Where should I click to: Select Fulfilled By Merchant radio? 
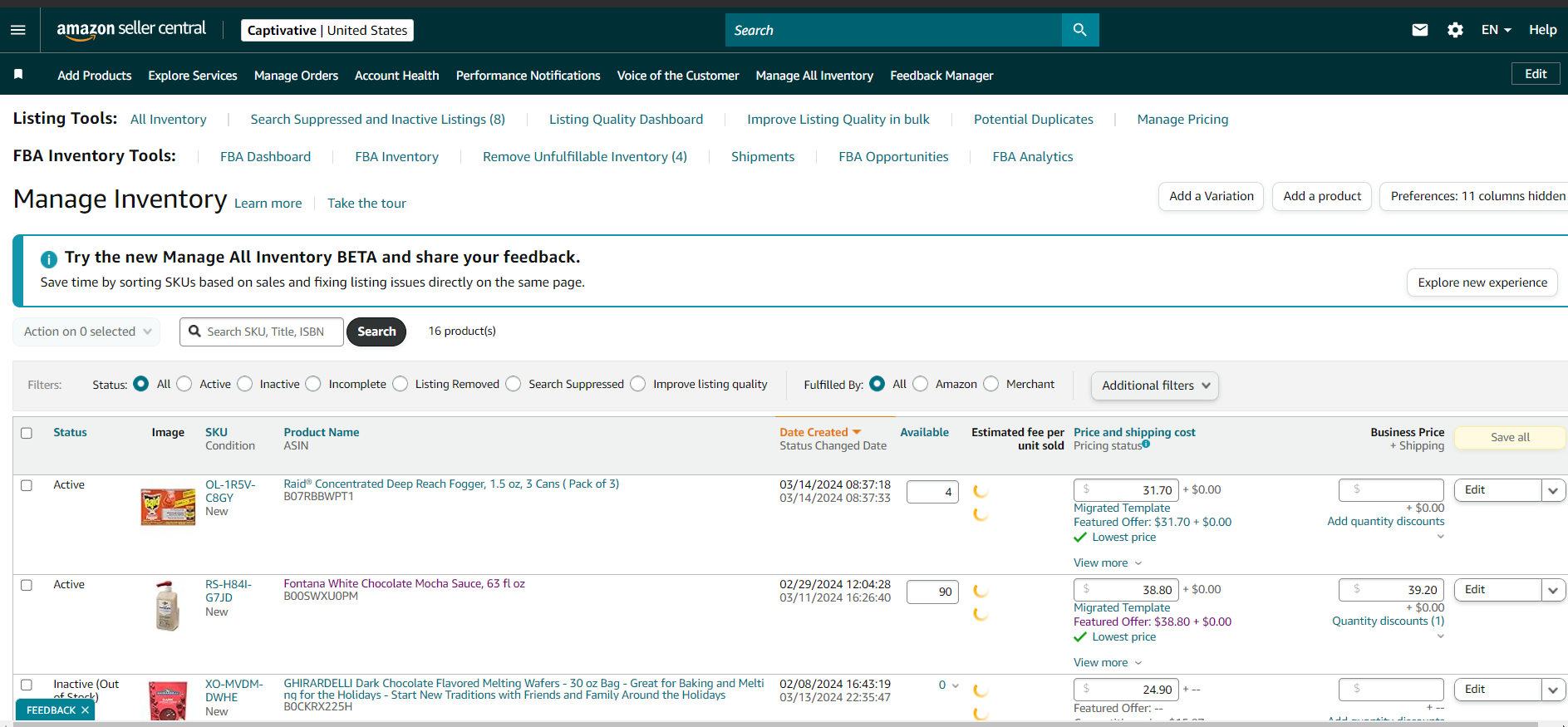[991, 384]
